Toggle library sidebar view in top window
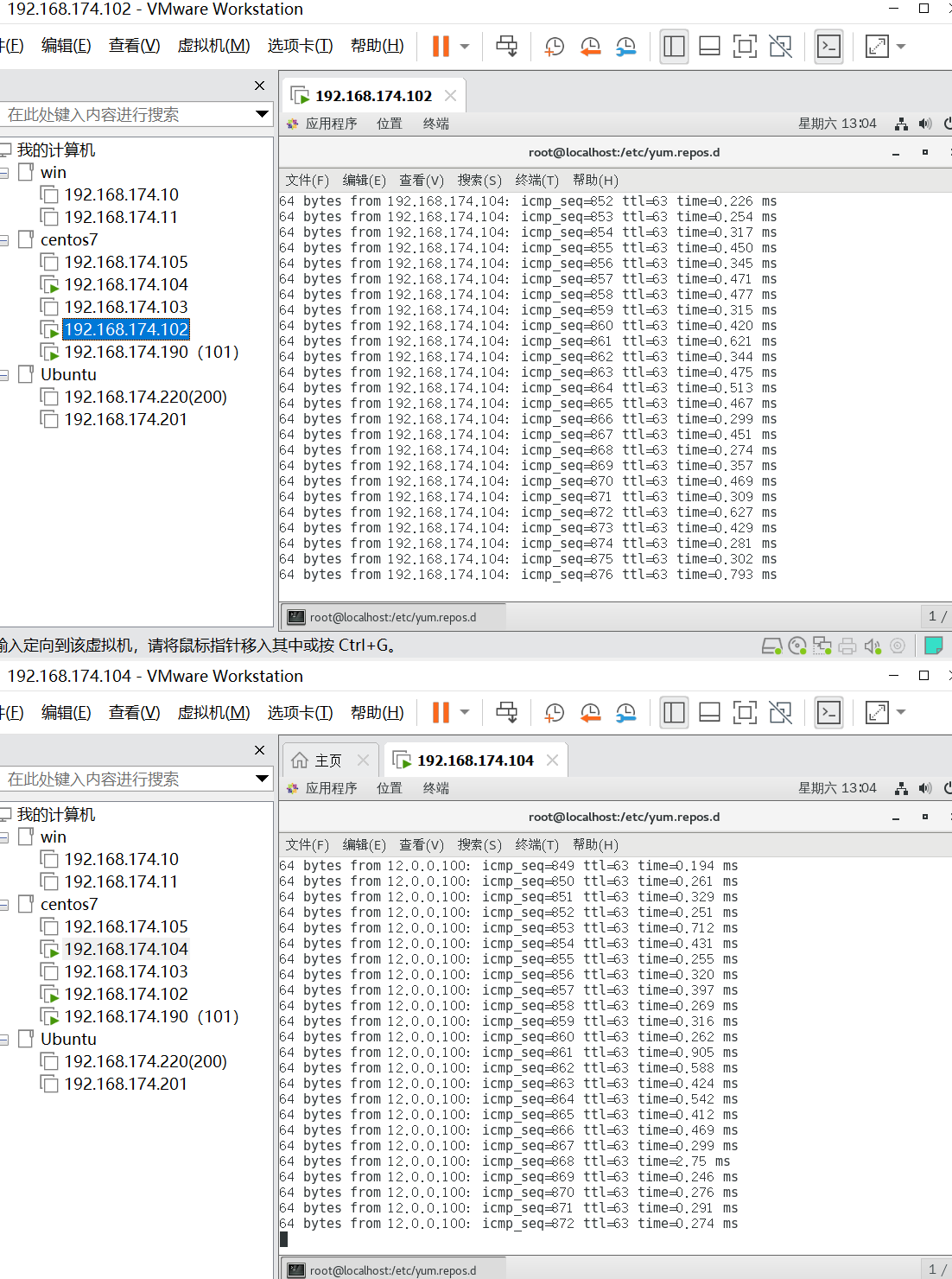The image size is (952, 1279). pyautogui.click(x=675, y=46)
